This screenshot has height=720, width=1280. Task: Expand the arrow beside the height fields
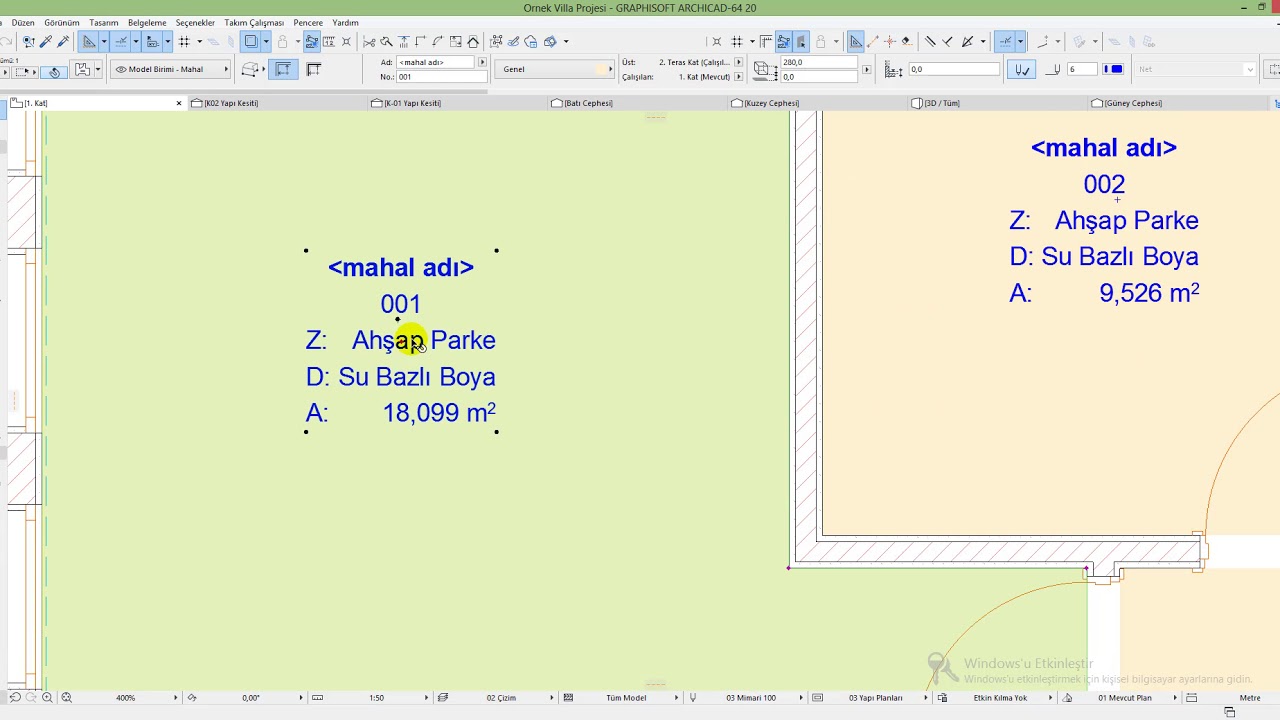(x=866, y=70)
